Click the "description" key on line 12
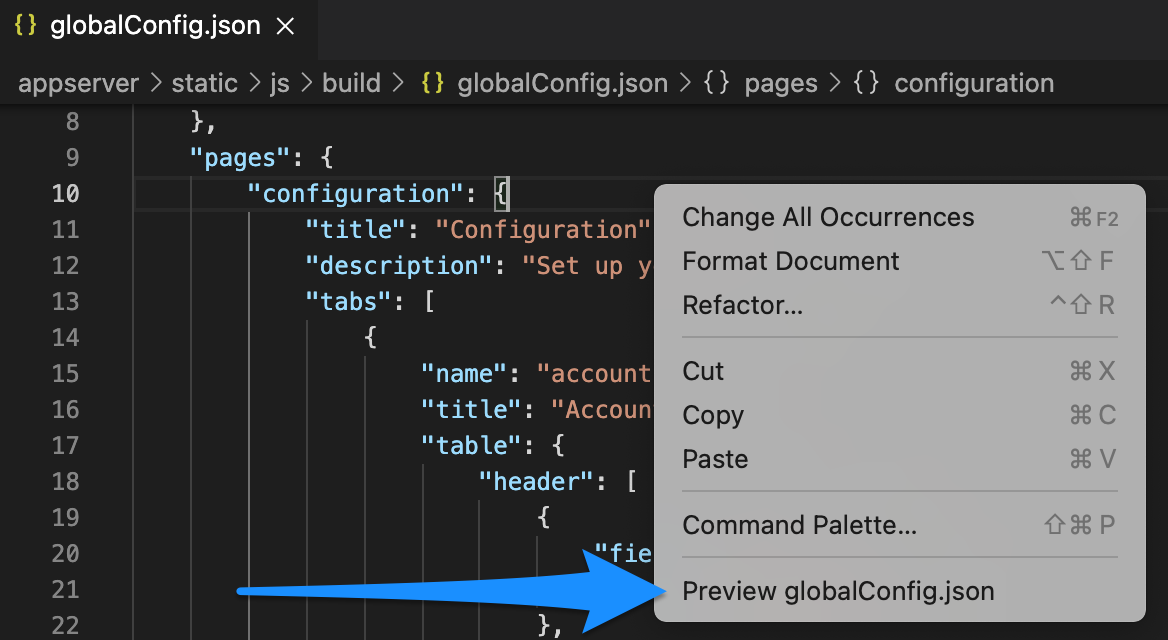The image size is (1168, 640). pos(400,266)
